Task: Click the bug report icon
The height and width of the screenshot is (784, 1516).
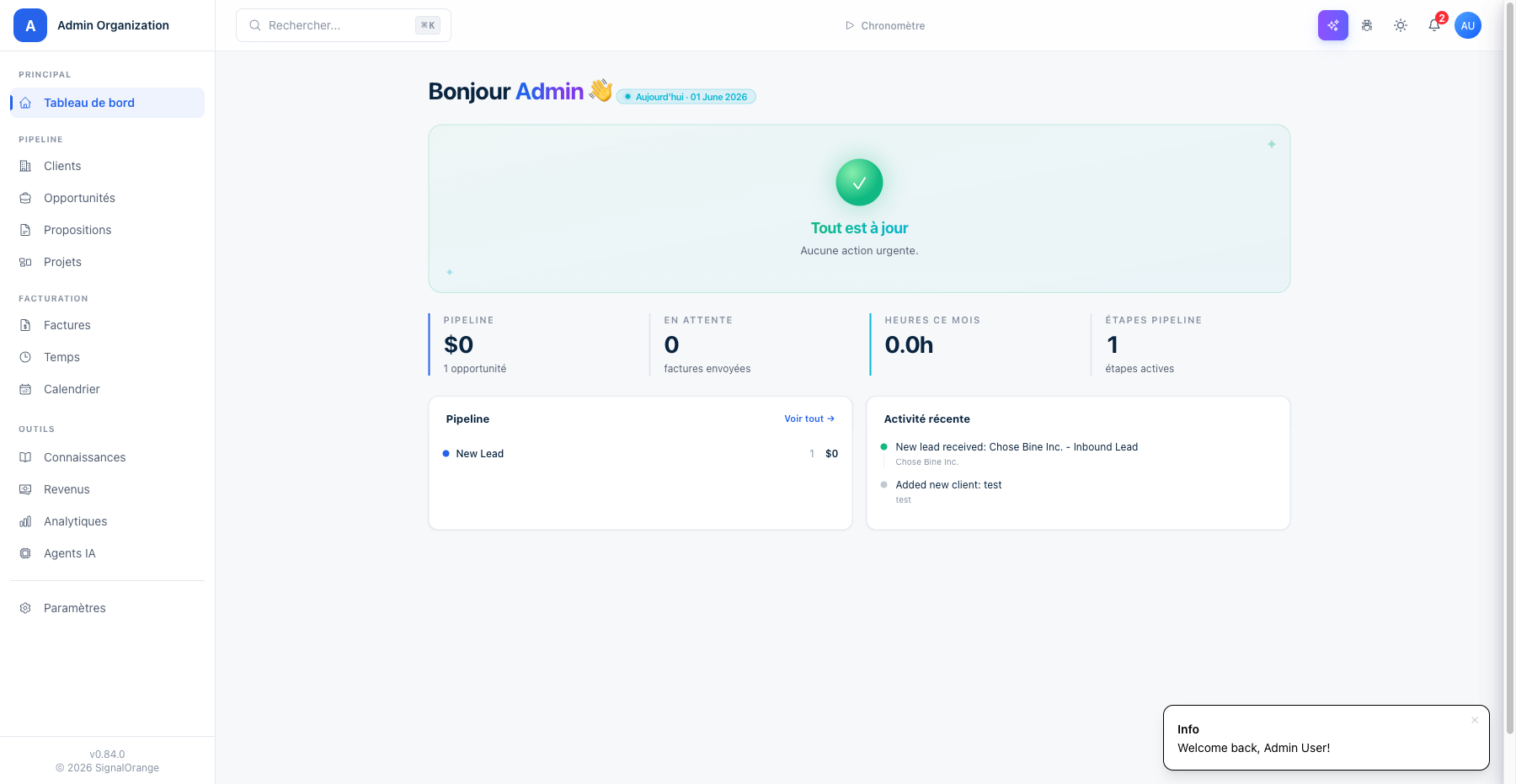Action: (x=1367, y=25)
